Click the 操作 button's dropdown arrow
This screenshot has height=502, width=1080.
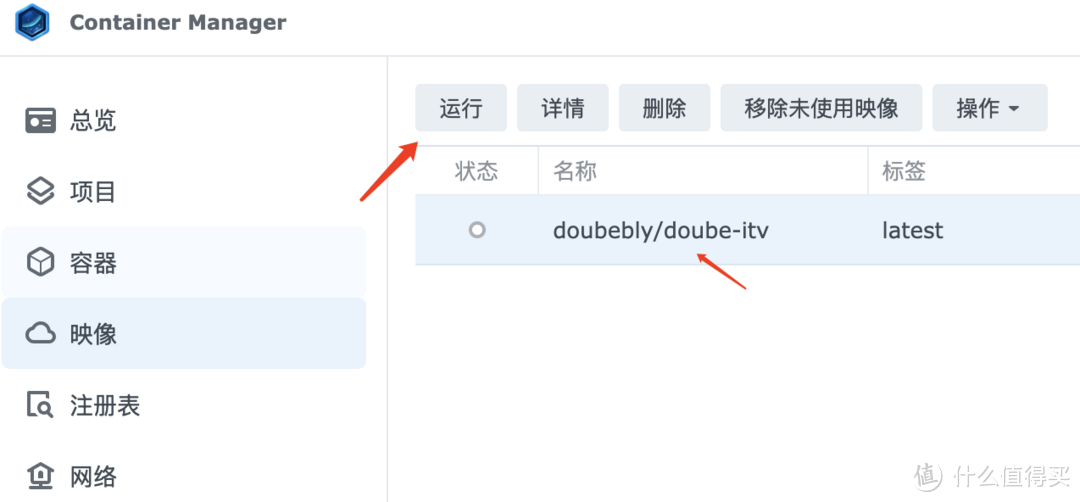(x=1013, y=109)
